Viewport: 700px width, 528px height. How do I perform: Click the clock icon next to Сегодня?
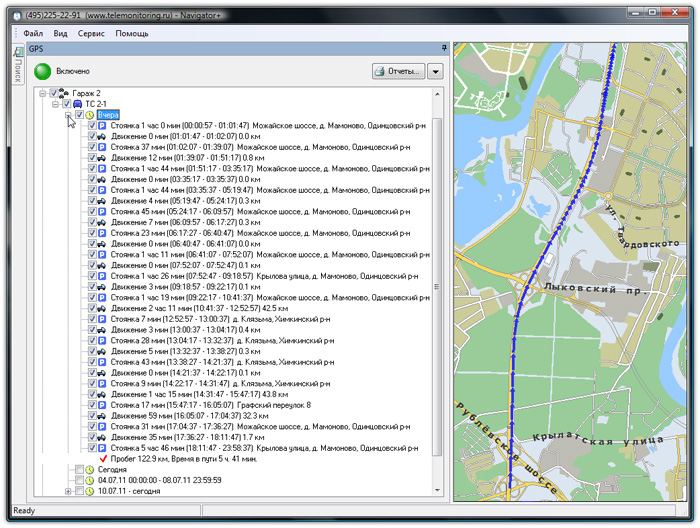pyautogui.click(x=90, y=469)
